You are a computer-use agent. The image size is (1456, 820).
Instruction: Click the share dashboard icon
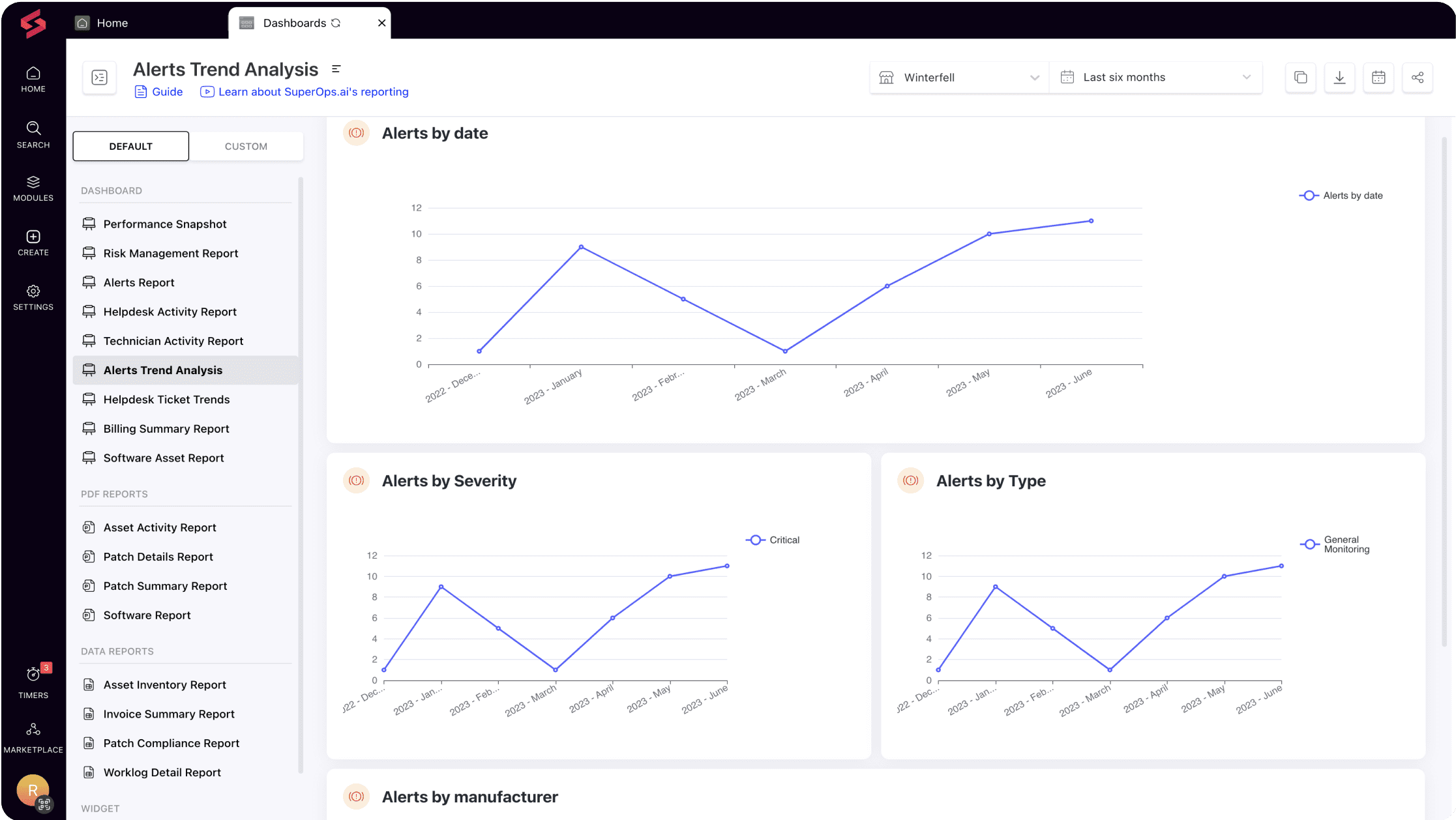point(1417,78)
